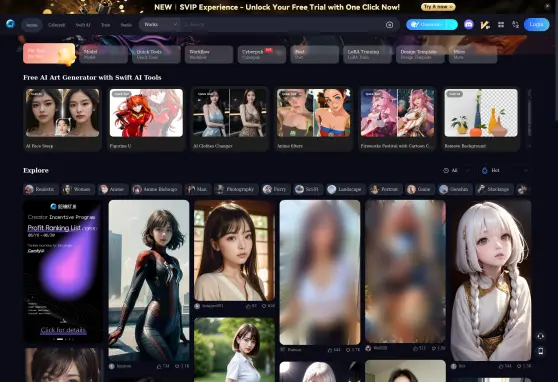558x382 pixels.
Task: Click the headset support icon
Action: click(540, 336)
